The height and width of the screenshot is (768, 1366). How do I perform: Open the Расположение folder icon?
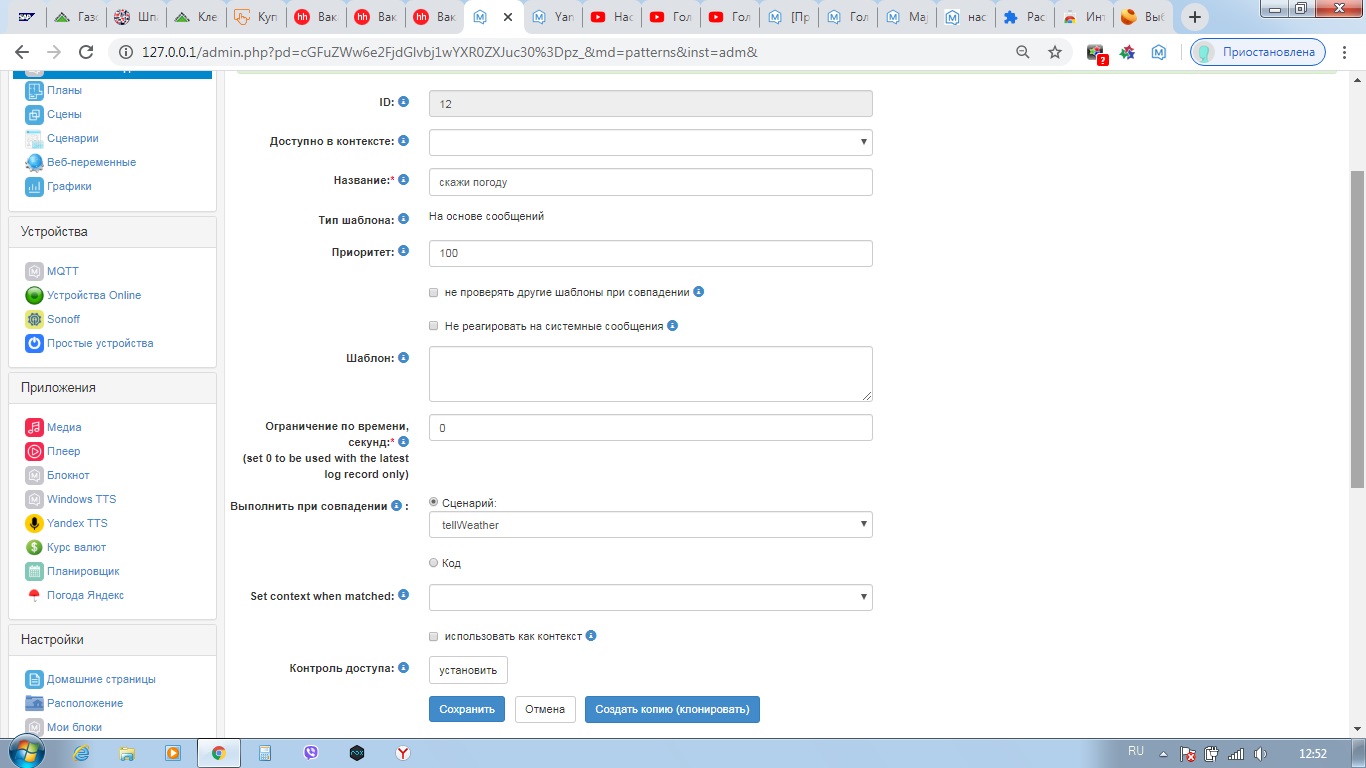[x=34, y=703]
